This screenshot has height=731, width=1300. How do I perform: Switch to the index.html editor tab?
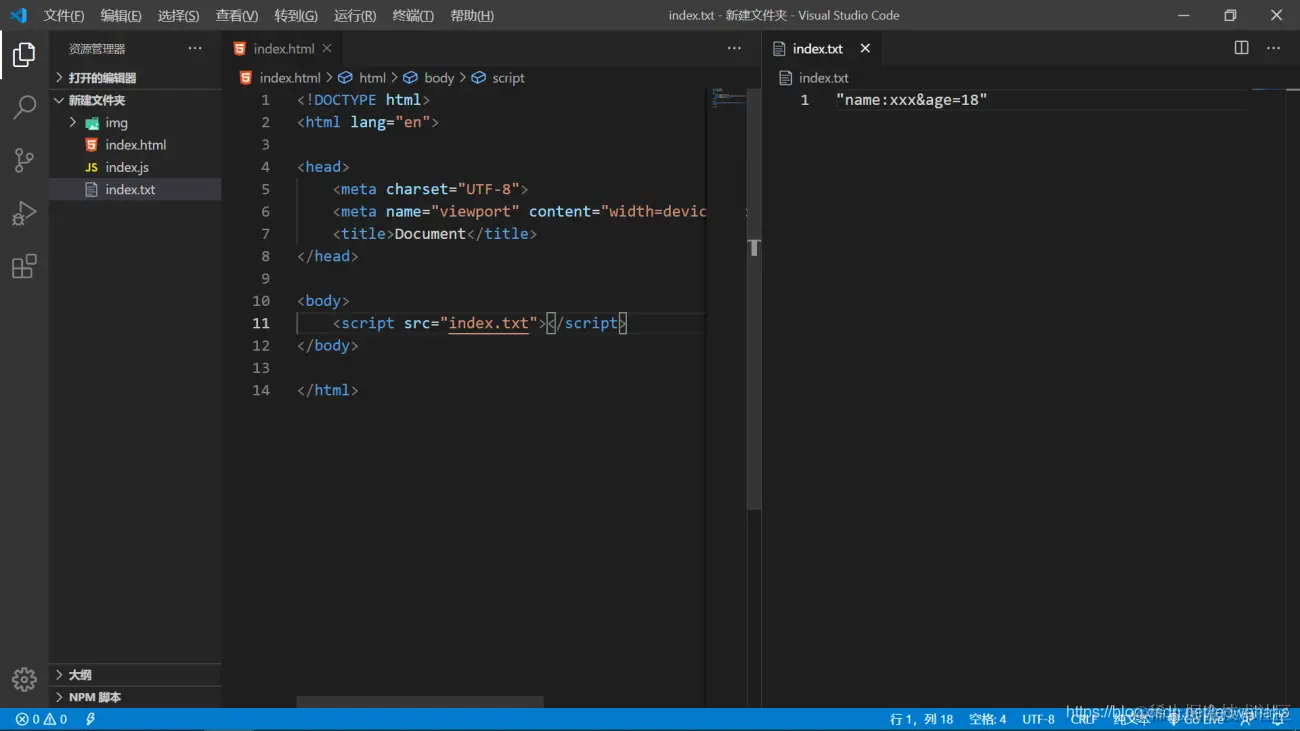tap(283, 48)
